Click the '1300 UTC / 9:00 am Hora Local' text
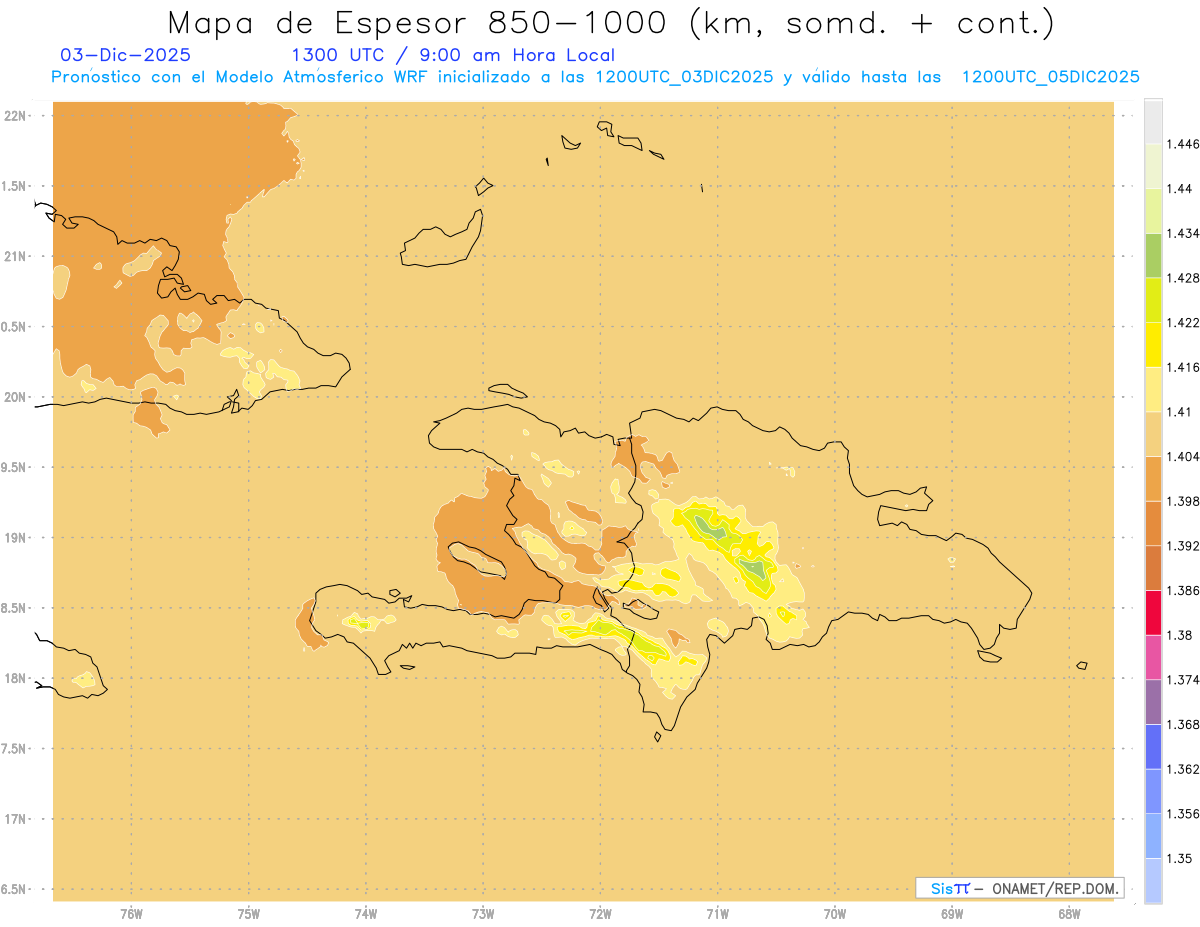 [x=453, y=56]
